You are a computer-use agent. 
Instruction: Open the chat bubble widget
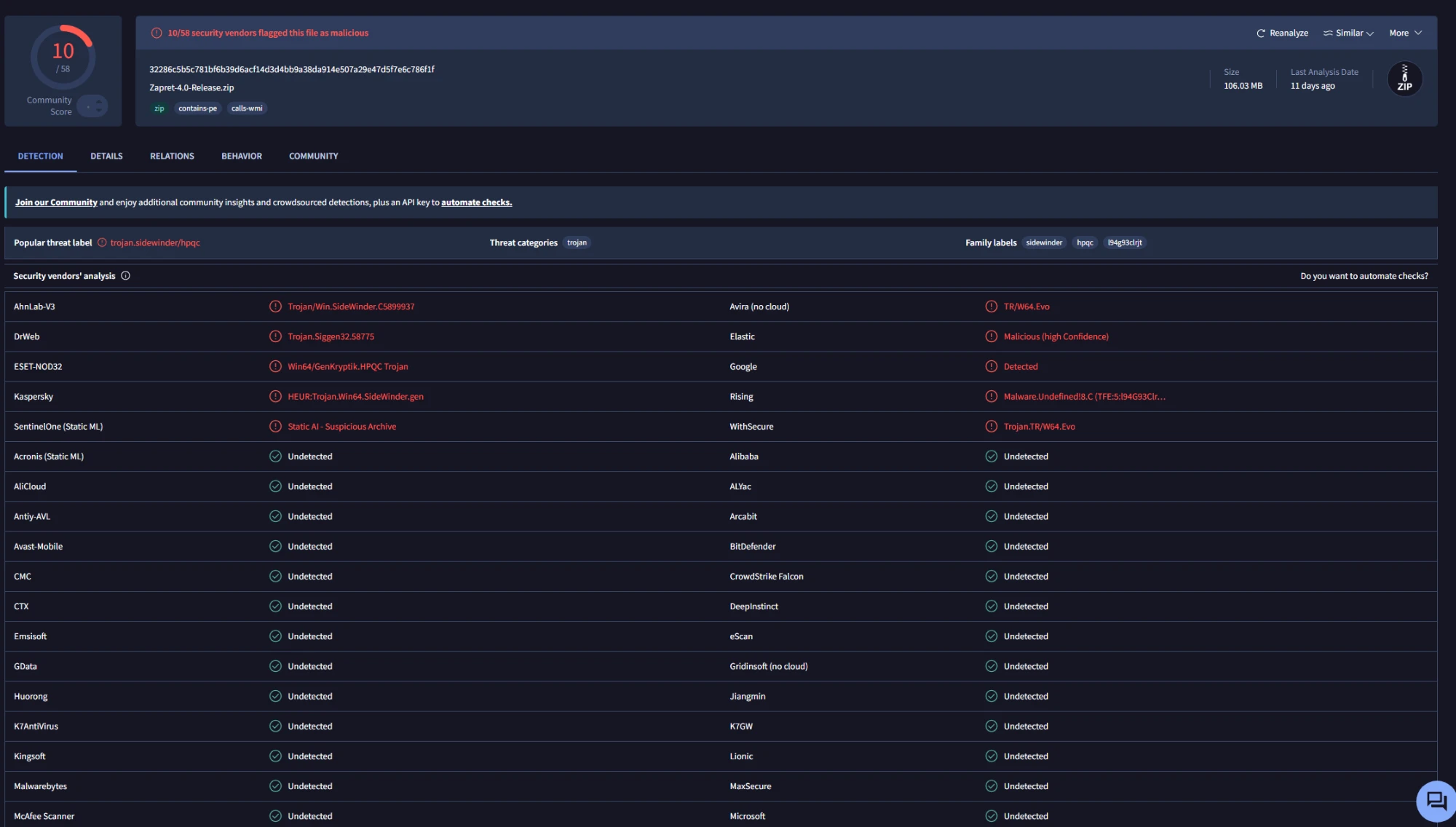point(1436,801)
